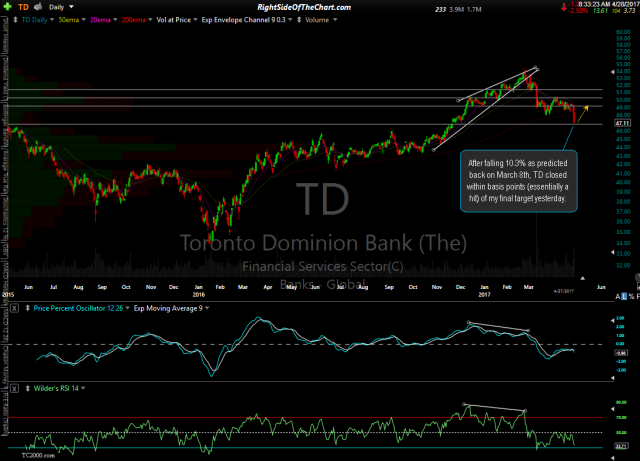Click the lower PPO pane scale arrow
Screen dimensions: 640x461
click(612, 378)
